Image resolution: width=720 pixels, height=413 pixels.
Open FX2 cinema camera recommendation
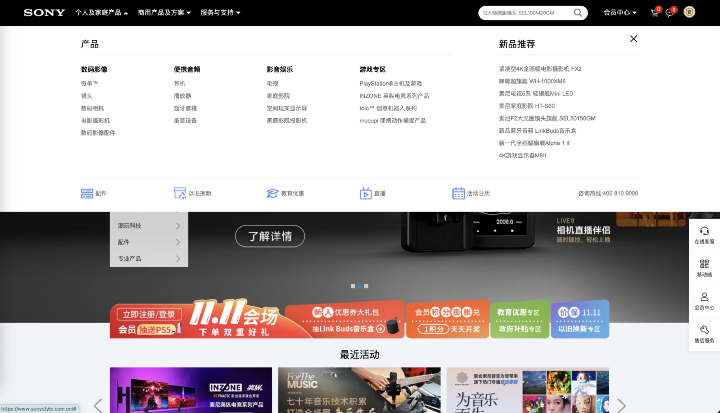(540, 69)
